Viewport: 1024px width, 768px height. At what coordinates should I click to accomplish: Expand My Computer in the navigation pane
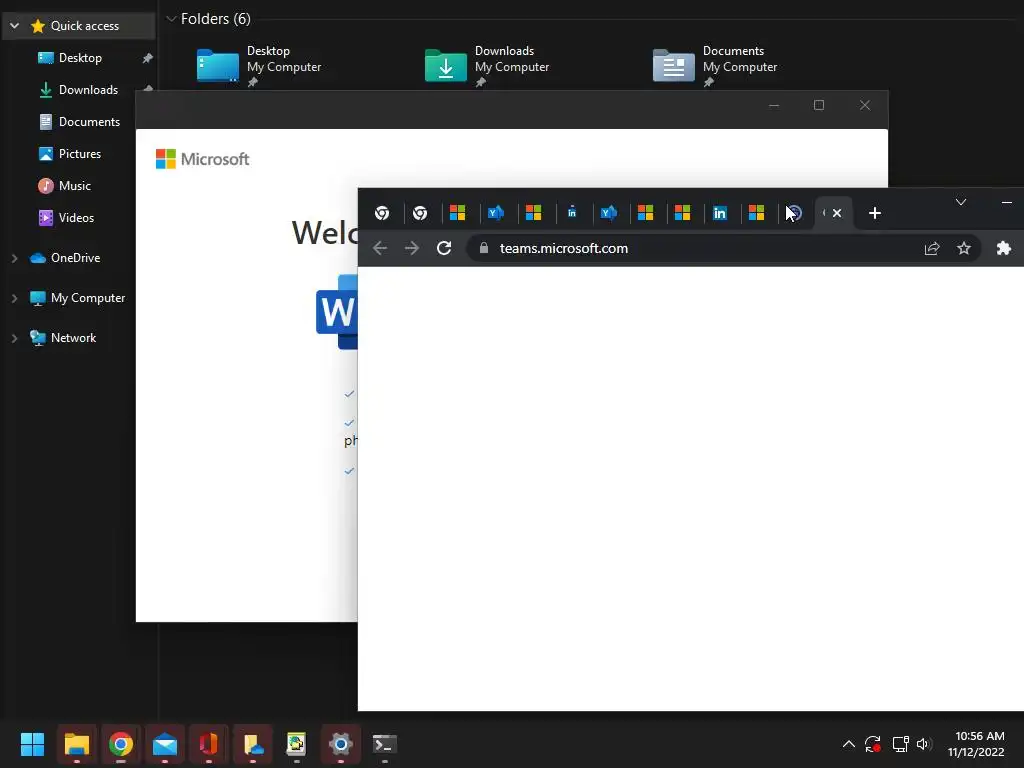[14, 298]
